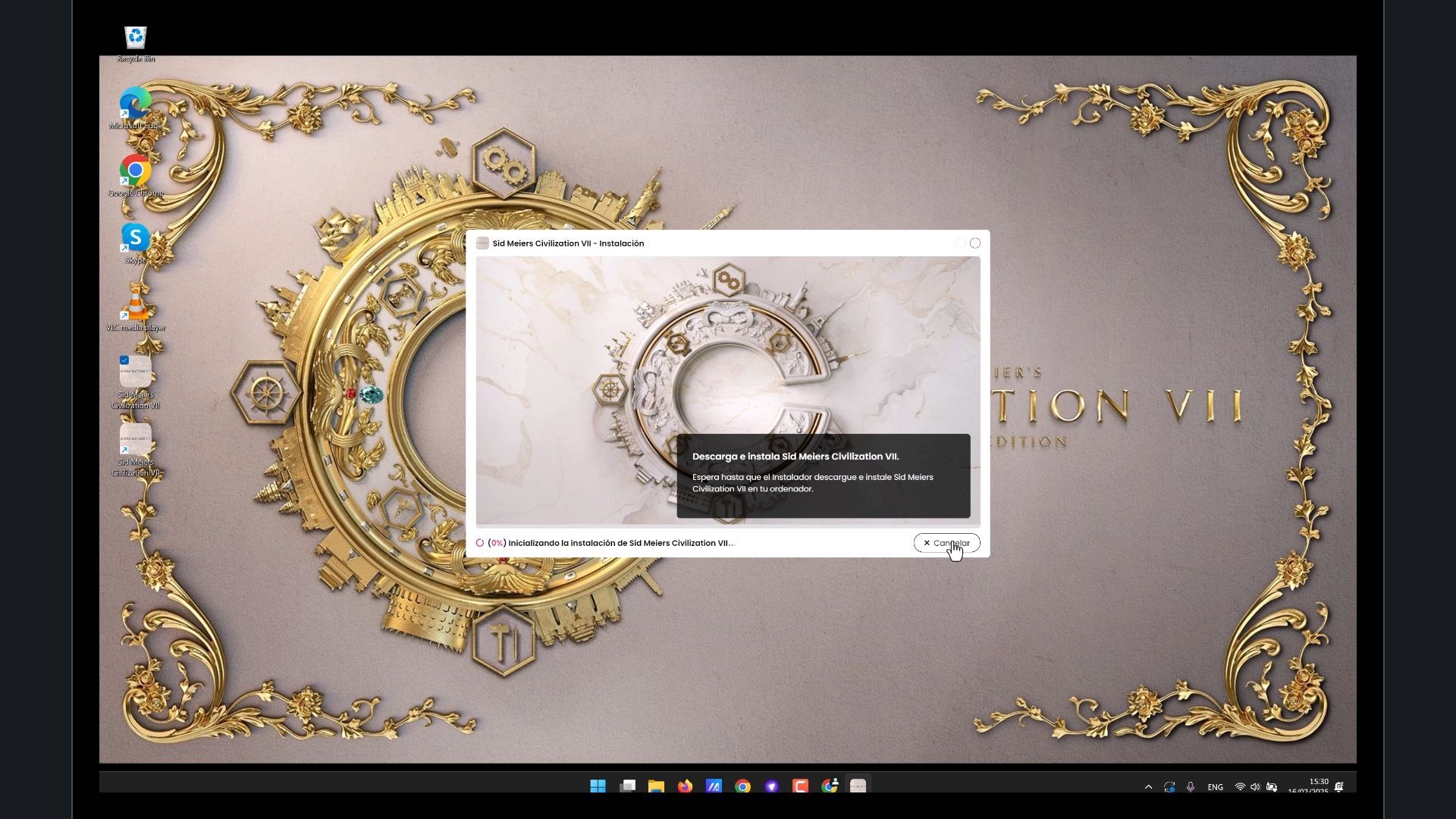1456x819 pixels.
Task: Click the 0% progress spinner indicator
Action: (x=480, y=543)
